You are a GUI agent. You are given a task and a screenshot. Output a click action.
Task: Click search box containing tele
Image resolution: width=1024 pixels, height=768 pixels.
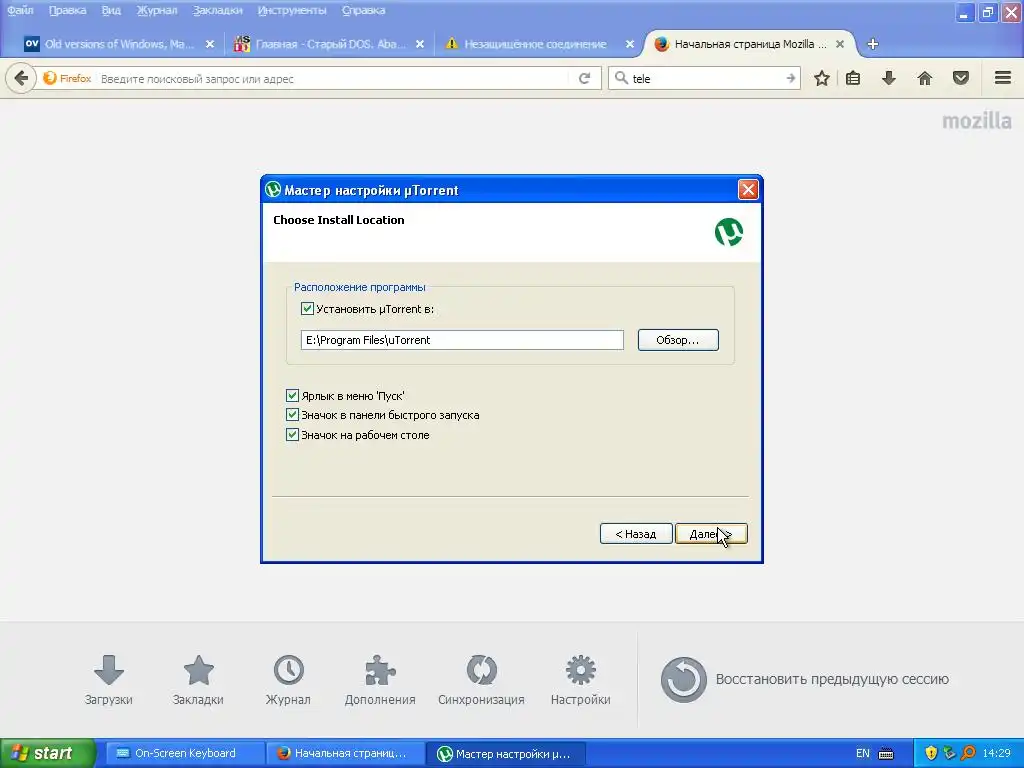(704, 78)
